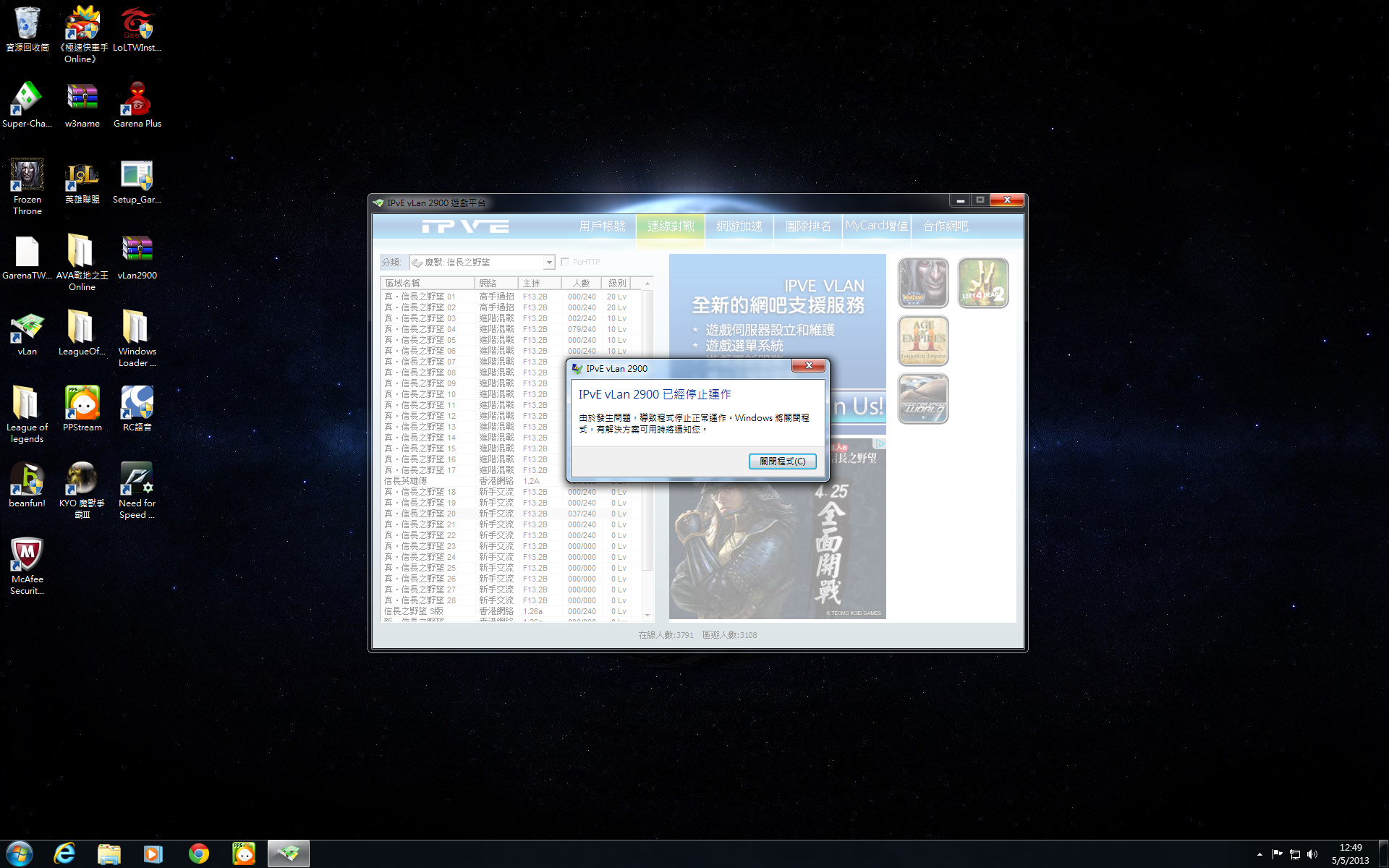The height and width of the screenshot is (868, 1389).
Task: Select the Age of Empires II icon
Action: point(922,341)
